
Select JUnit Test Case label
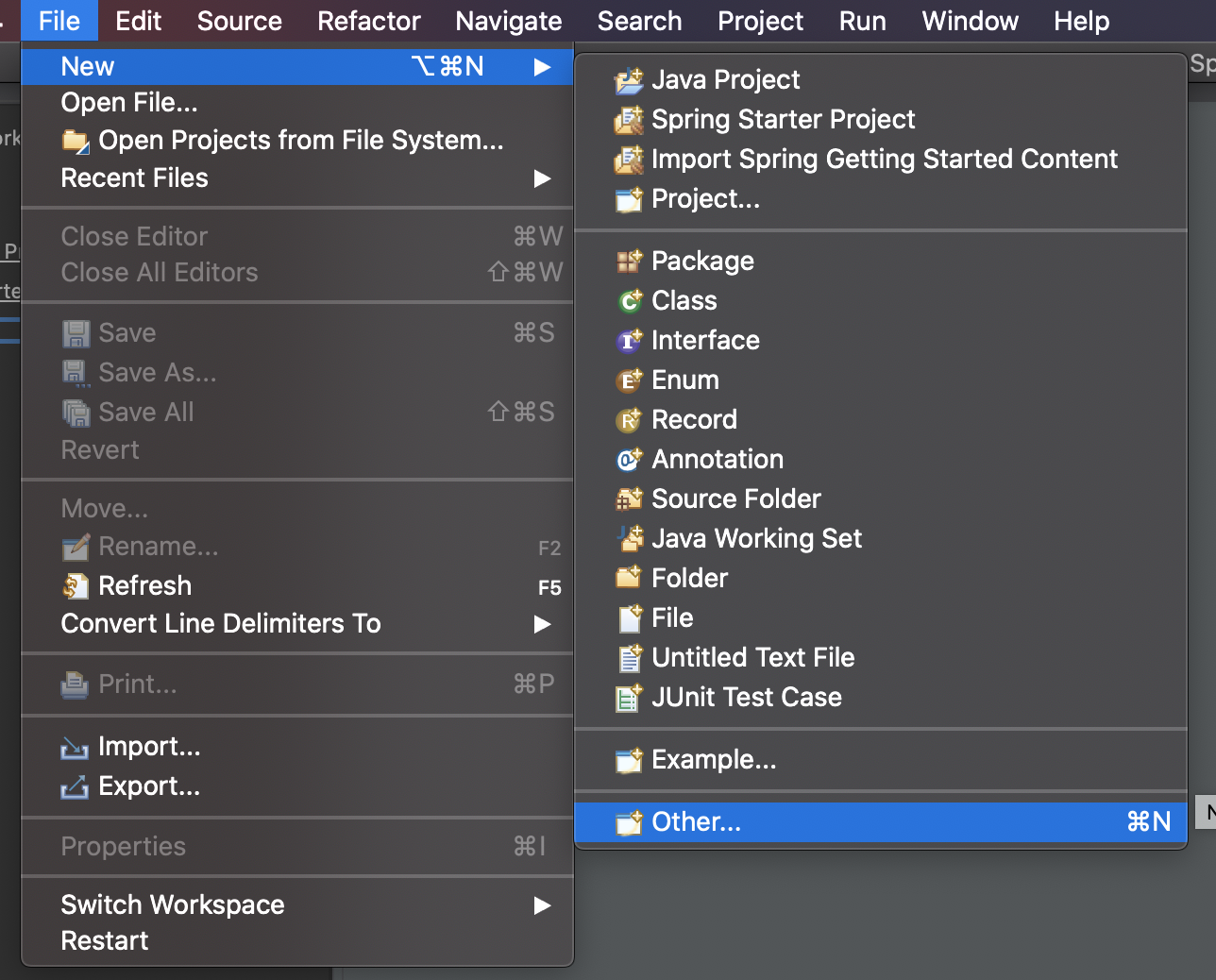pyautogui.click(x=747, y=698)
